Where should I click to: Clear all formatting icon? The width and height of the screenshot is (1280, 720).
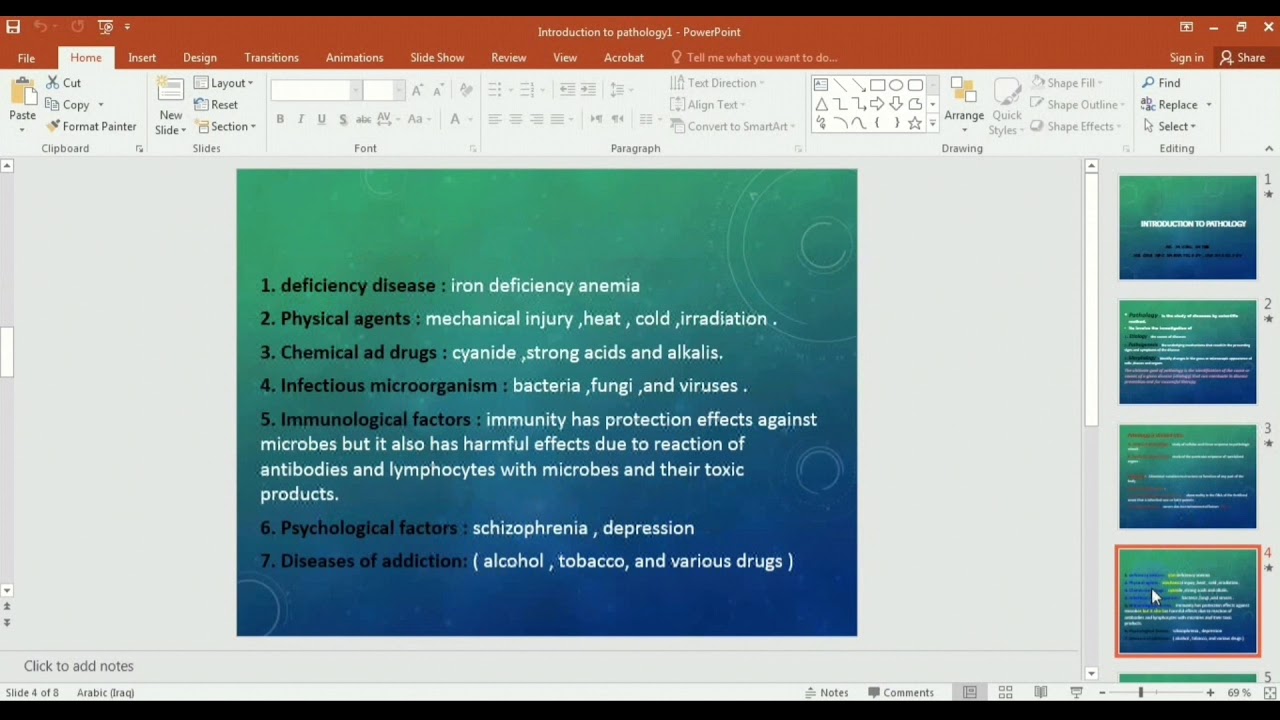point(466,90)
